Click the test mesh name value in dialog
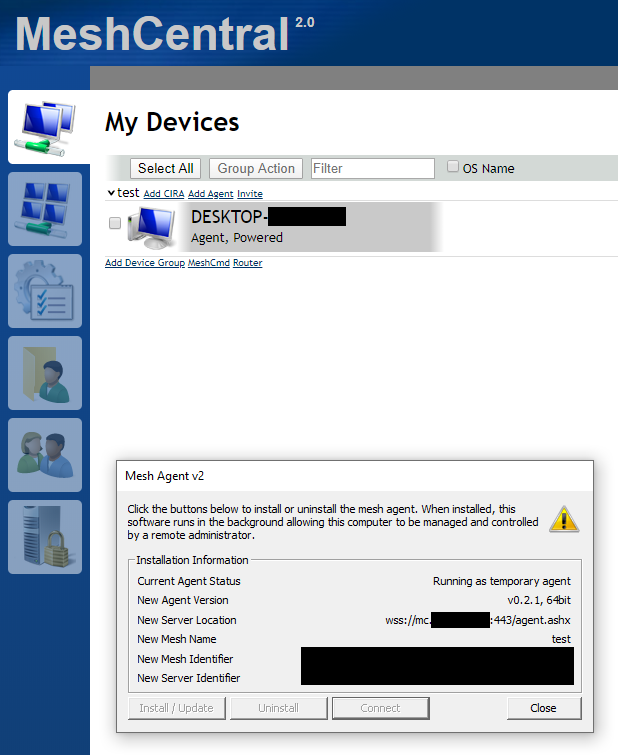 [561, 639]
